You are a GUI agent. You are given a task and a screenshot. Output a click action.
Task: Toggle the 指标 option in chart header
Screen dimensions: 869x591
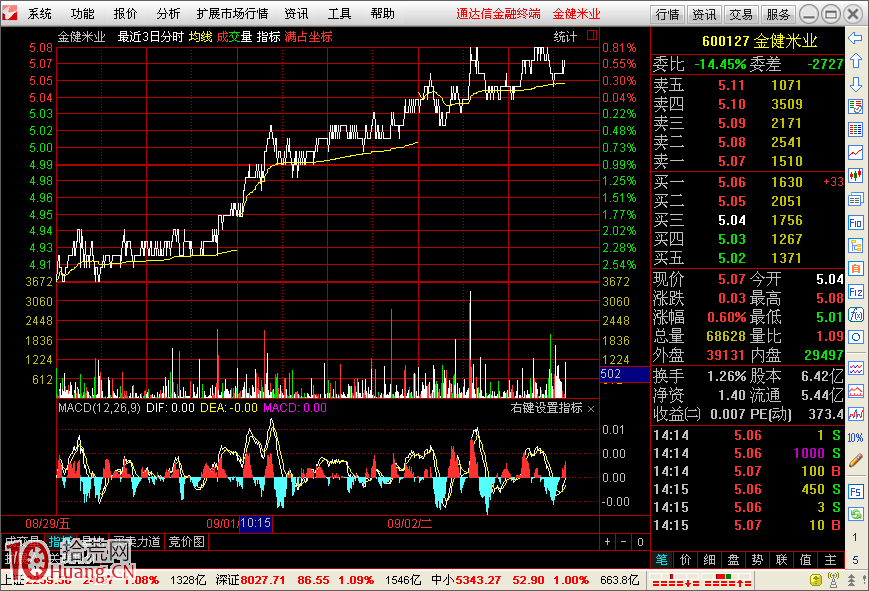point(268,37)
